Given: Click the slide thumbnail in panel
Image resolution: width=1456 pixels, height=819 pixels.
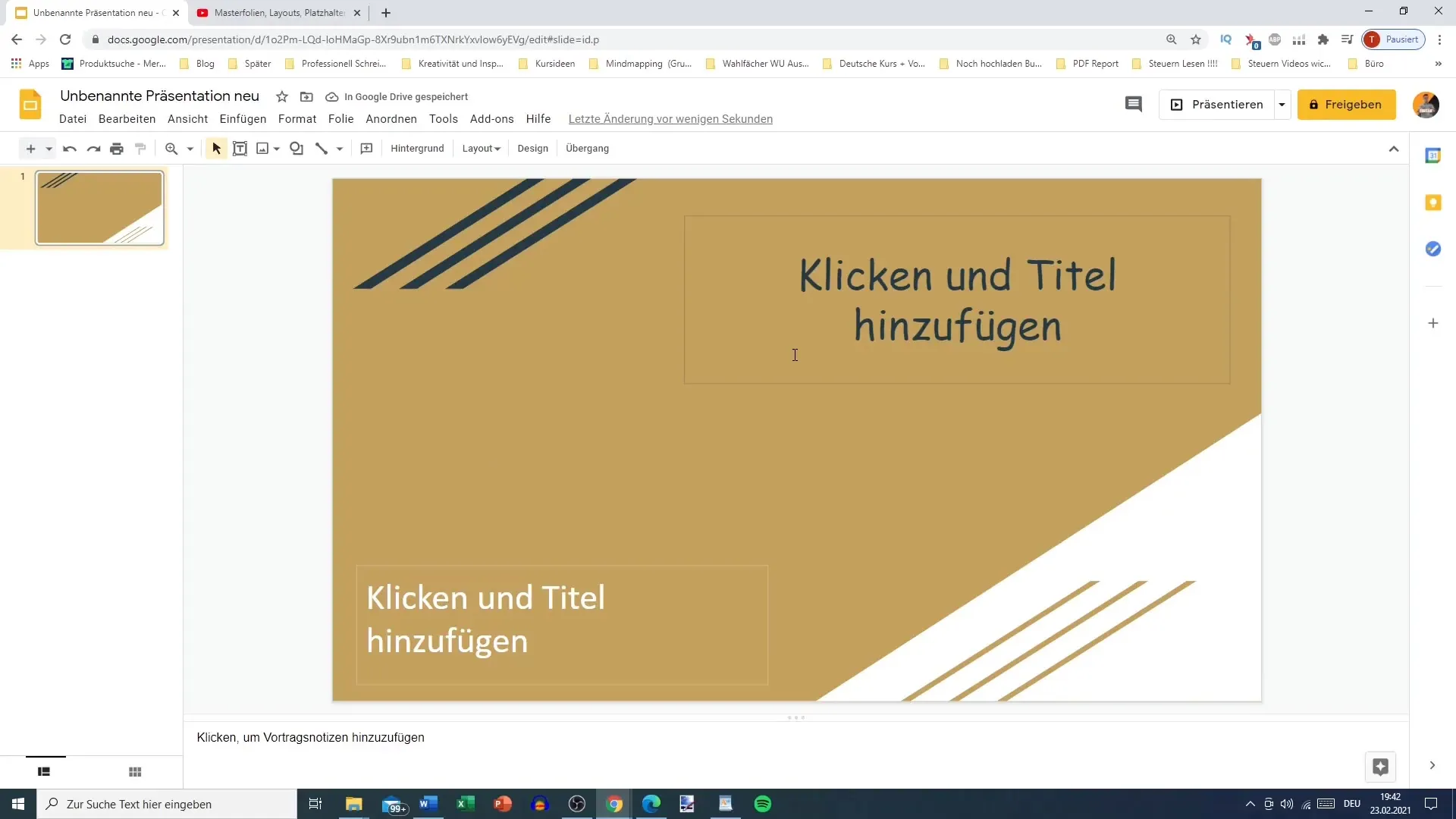Looking at the screenshot, I should coord(99,207).
